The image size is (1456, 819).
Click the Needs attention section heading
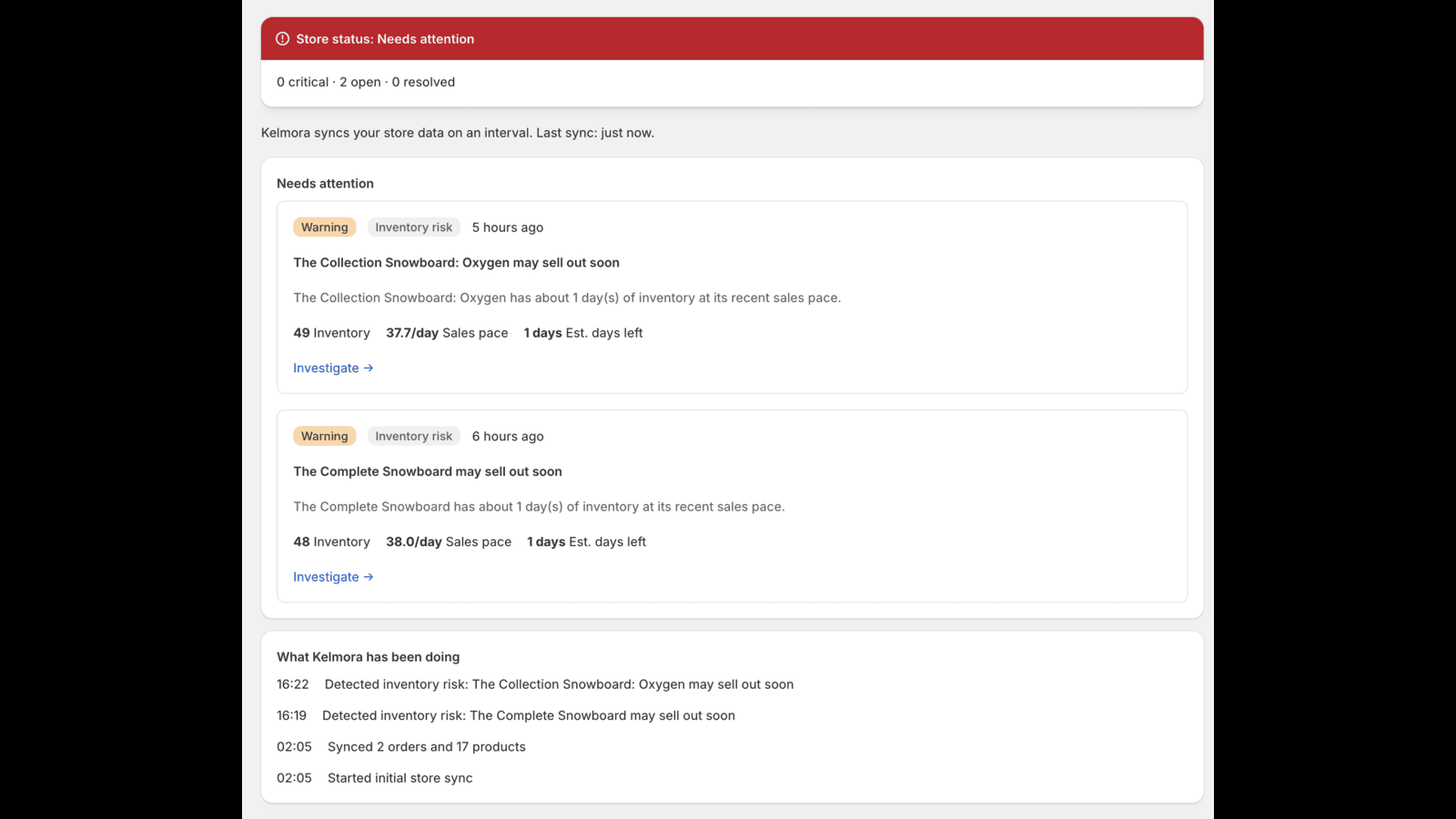pos(325,184)
